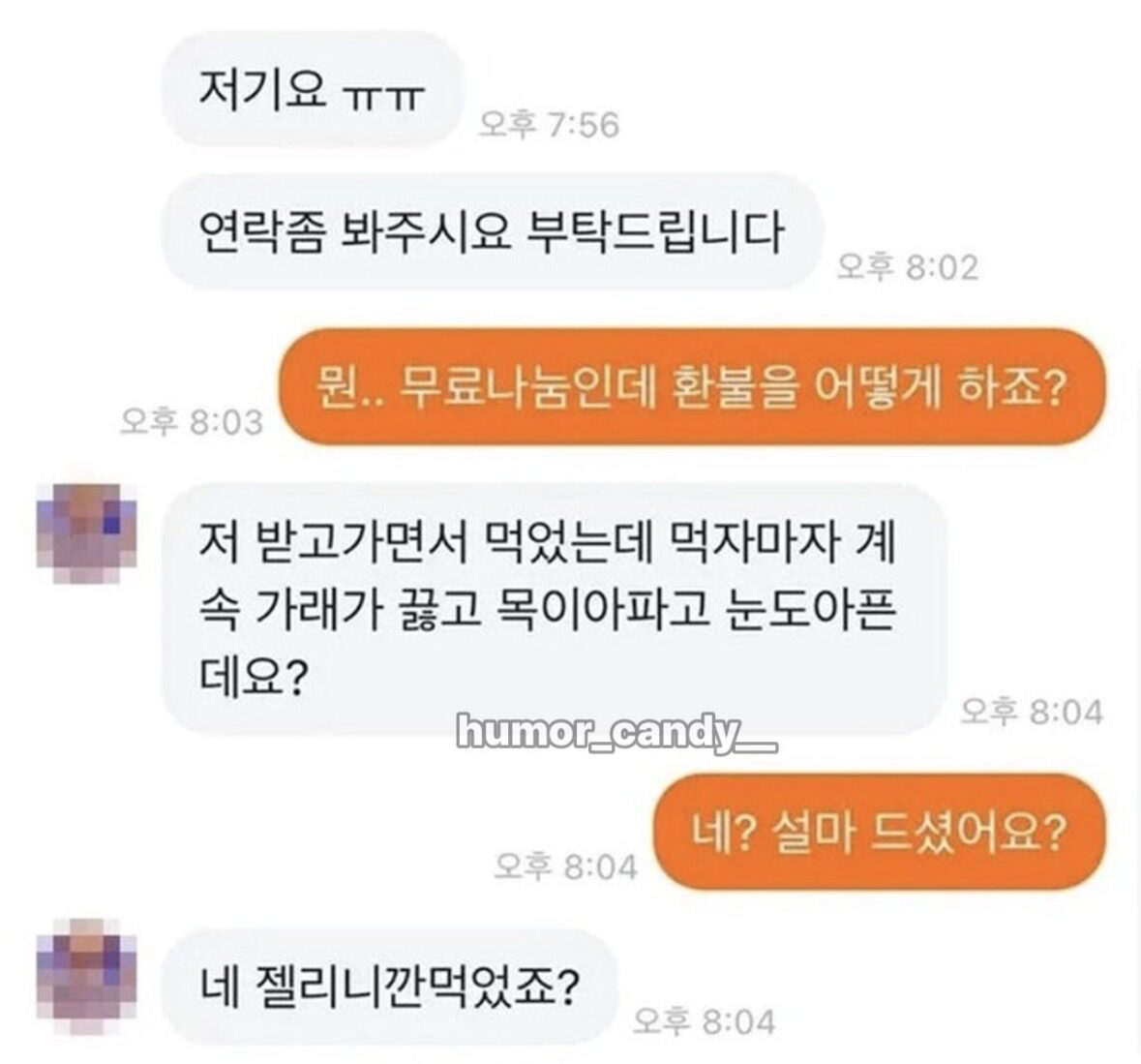Tap the pixelated avatar beside the 8:04 long message
Screen dimensions: 1141x1064
[86, 533]
